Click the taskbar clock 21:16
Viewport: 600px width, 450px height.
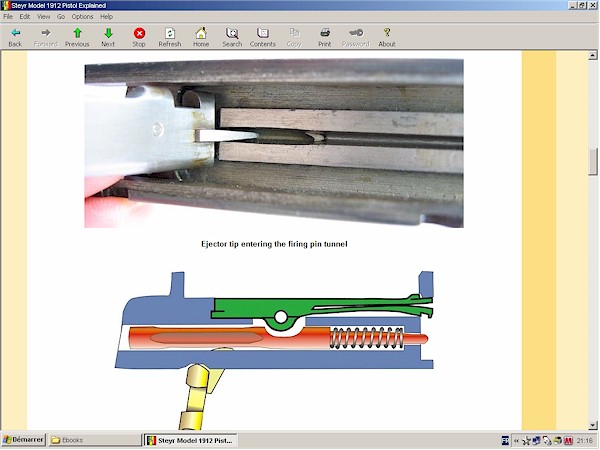pos(585,441)
